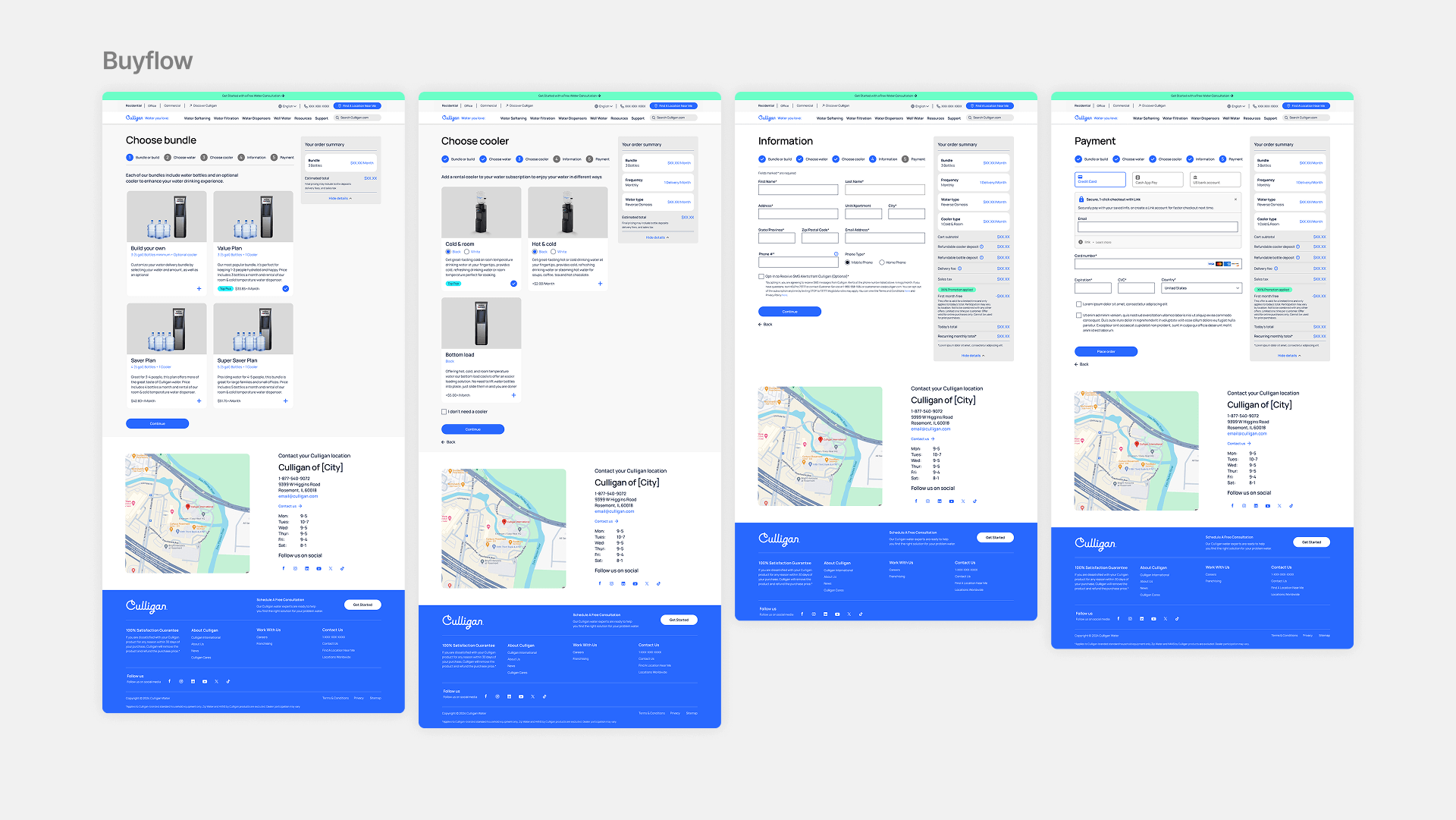Click the map thumbnail on the Information page
Screen dimensions: 1456x820
tap(820, 446)
